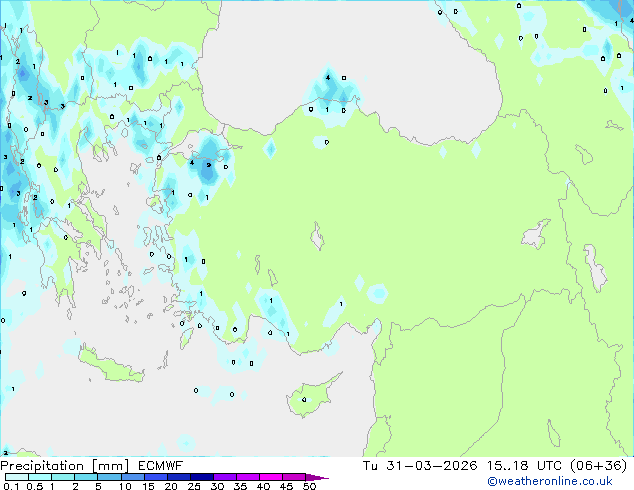This screenshot has width=634, height=490.
Task: Click the 'Precipitation [mm]' legend title
Action: coord(65,466)
